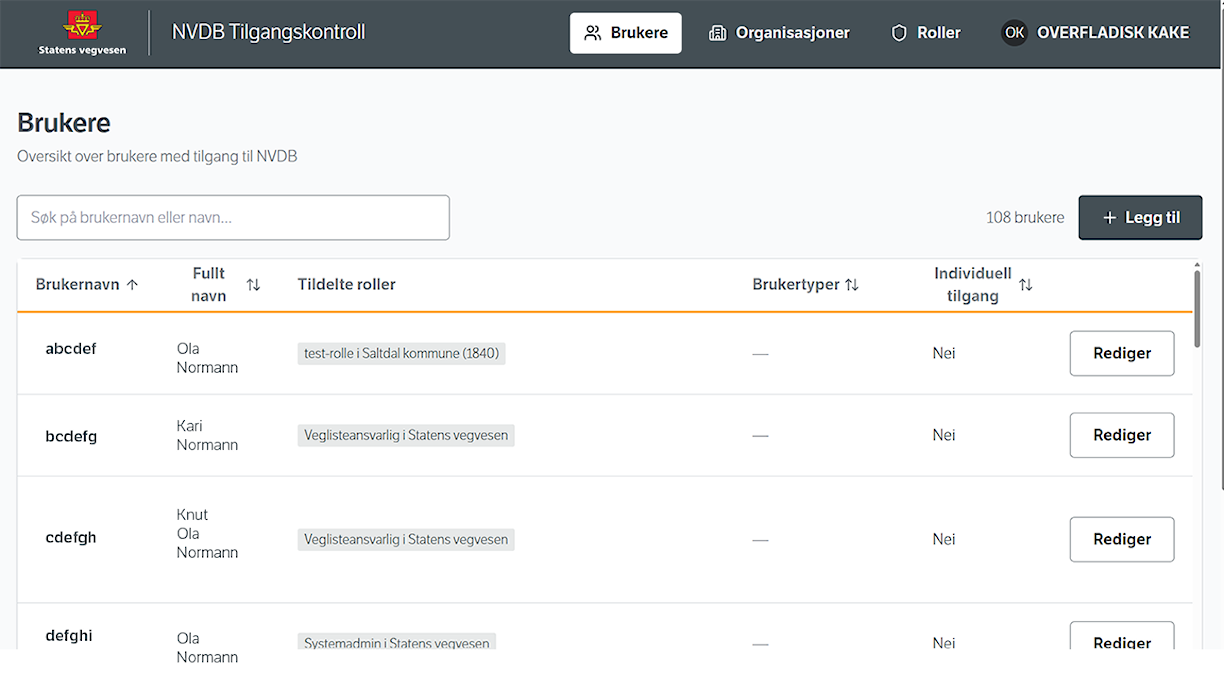Sort by Brukernavn using the up arrow
1224x689 pixels.
132,285
